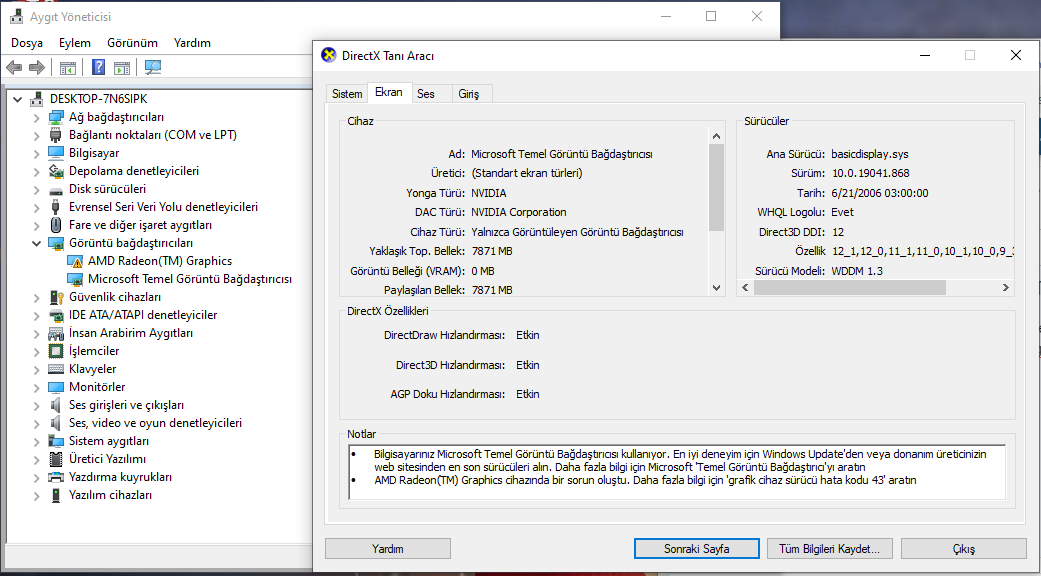Click the Cihaz list scroll down arrow
Image resolution: width=1041 pixels, height=576 pixels.
(x=716, y=287)
